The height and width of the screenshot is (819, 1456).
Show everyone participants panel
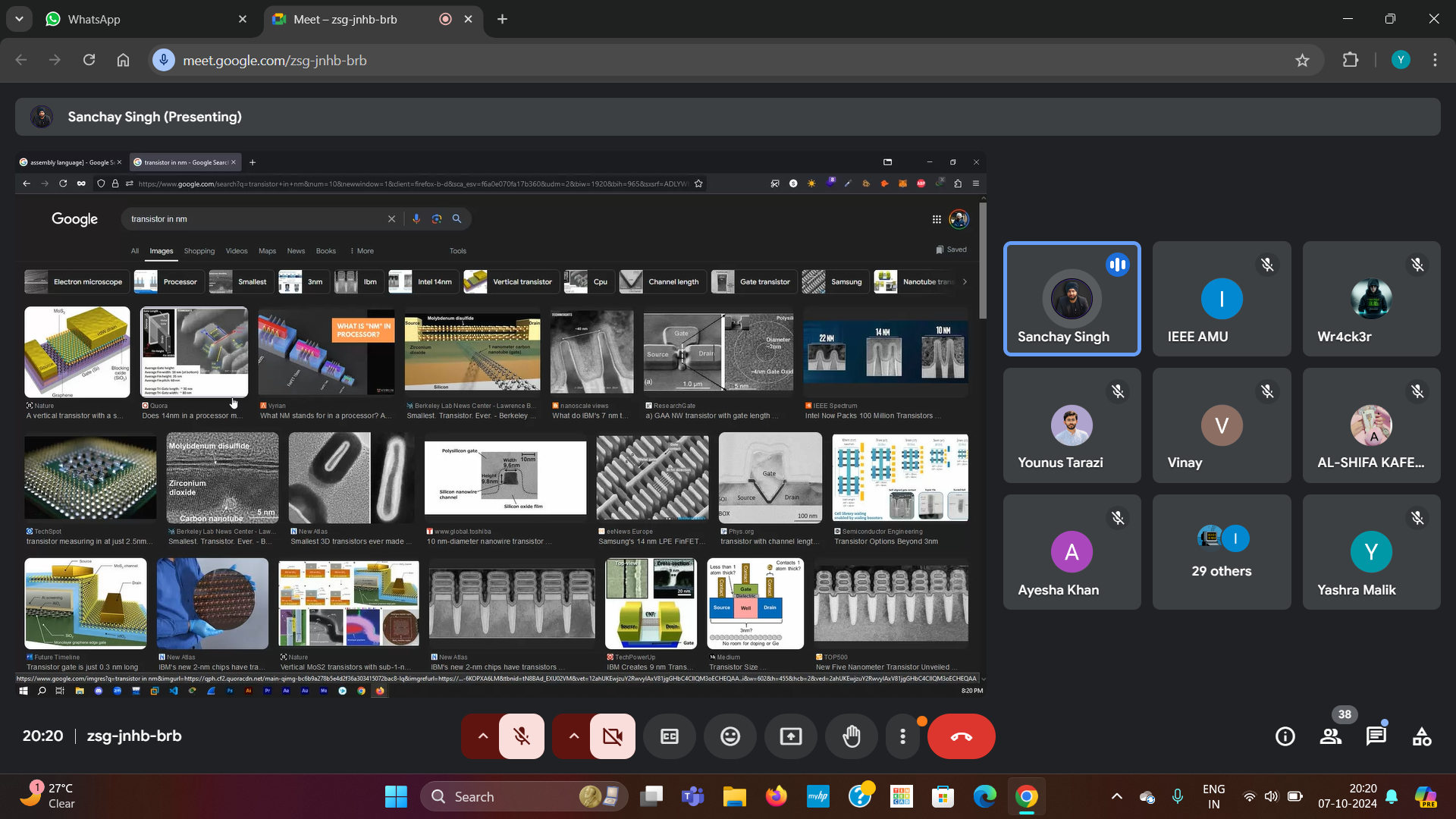pyautogui.click(x=1331, y=736)
